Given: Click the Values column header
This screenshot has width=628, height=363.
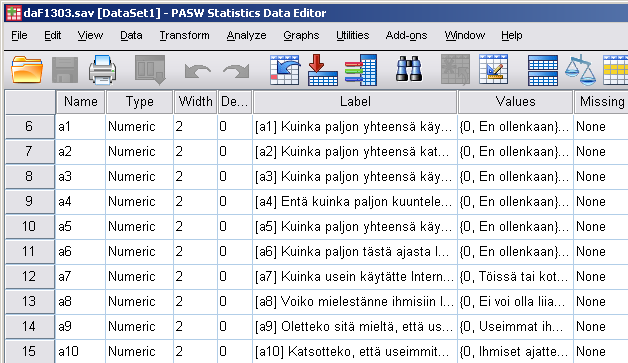Looking at the screenshot, I should [x=515, y=102].
